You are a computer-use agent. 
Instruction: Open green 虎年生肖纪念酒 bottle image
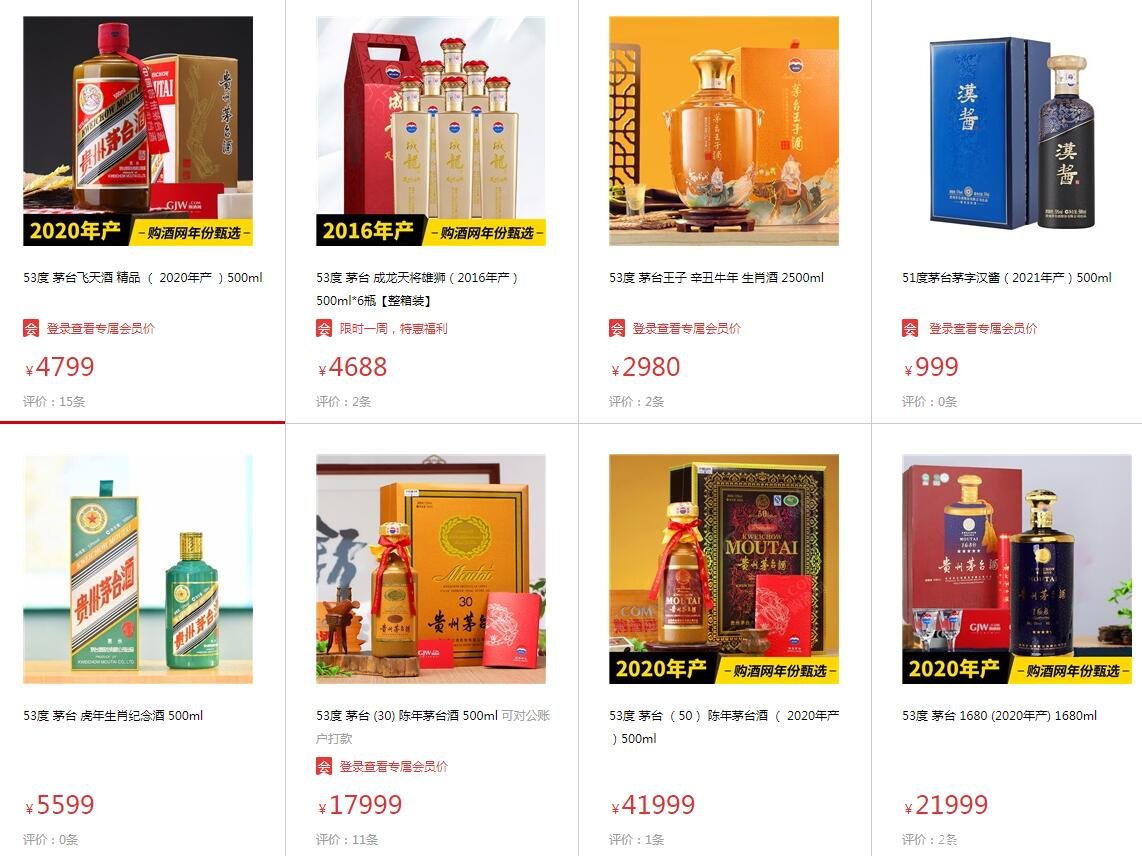click(138, 569)
